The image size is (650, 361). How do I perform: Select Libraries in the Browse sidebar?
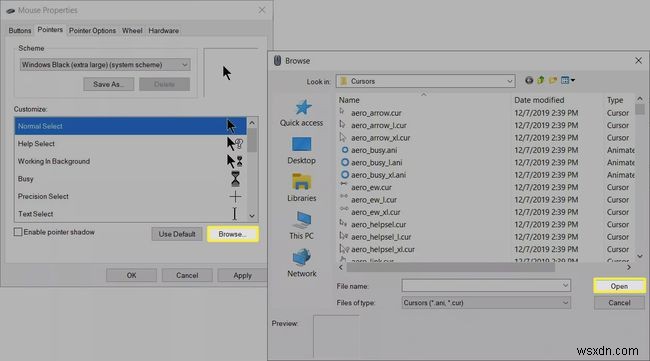click(301, 188)
